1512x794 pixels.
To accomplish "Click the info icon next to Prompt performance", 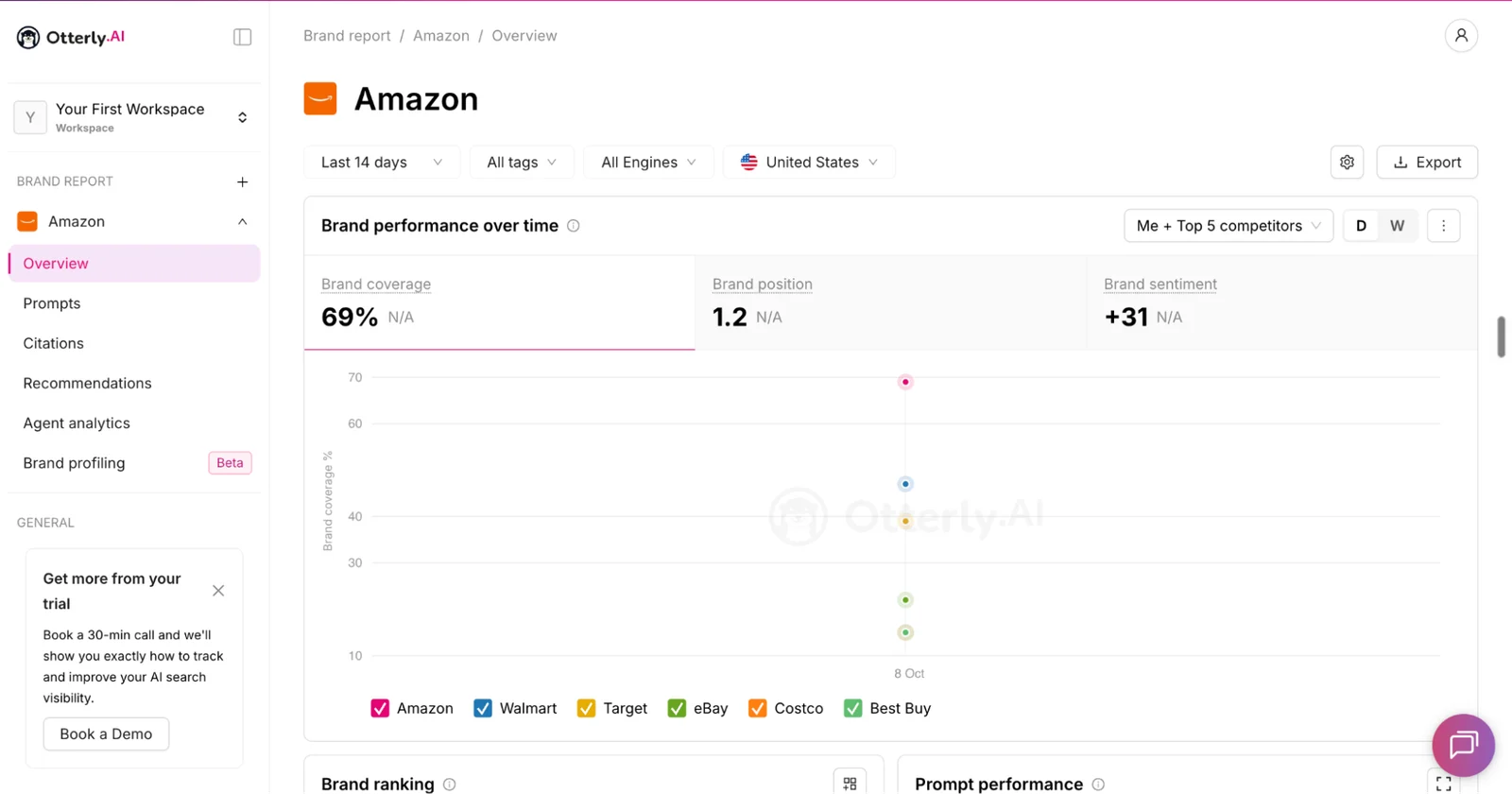I will click(1098, 785).
